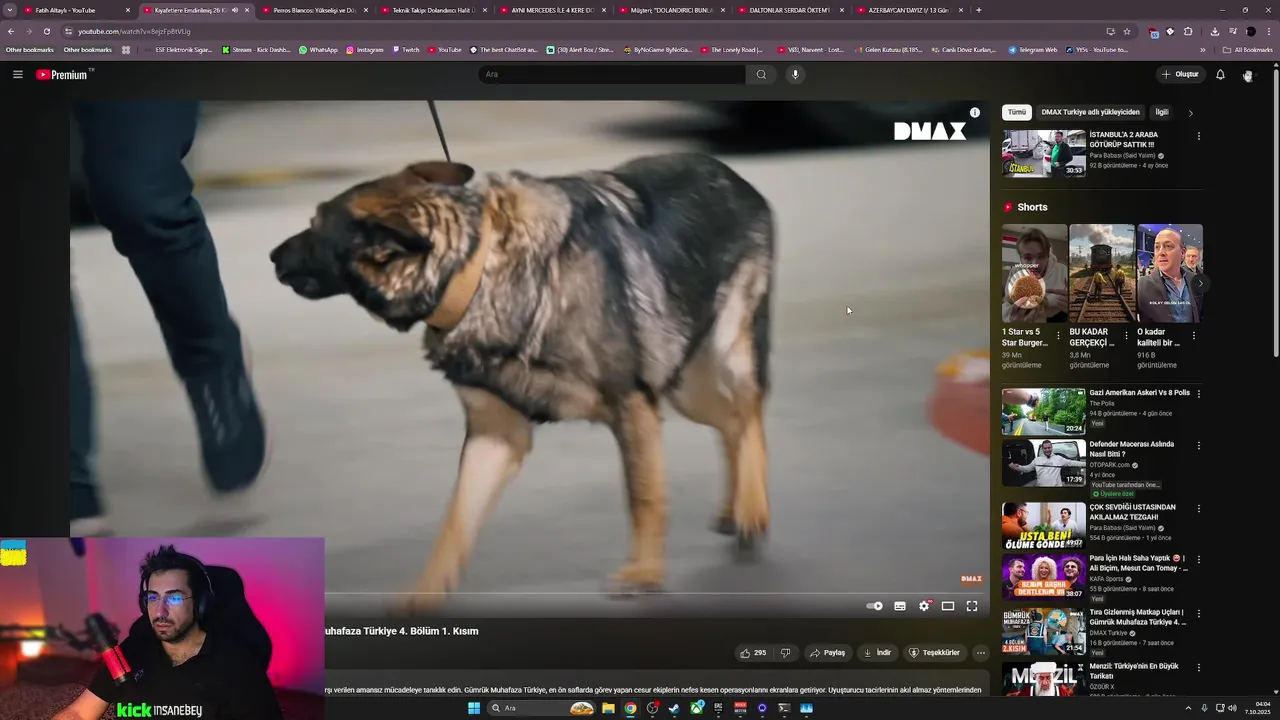
Task: Open the 1 Star vs 5 Star Burger short
Action: [x=1034, y=273]
